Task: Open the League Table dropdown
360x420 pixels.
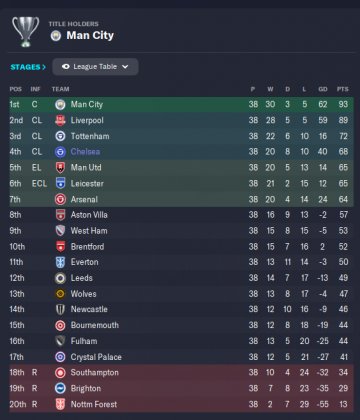Action: click(95, 67)
